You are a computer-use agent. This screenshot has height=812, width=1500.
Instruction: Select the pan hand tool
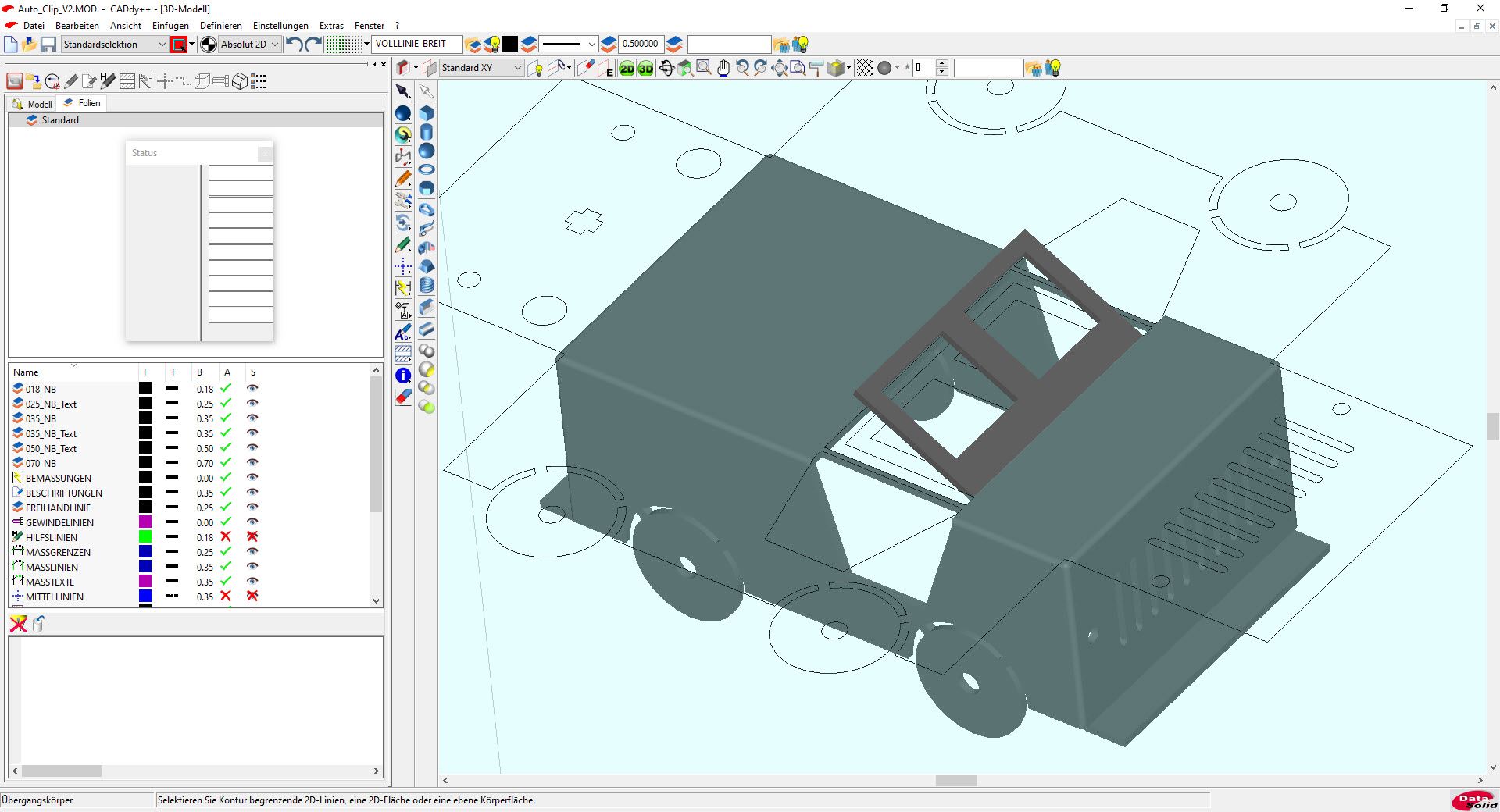[x=723, y=69]
